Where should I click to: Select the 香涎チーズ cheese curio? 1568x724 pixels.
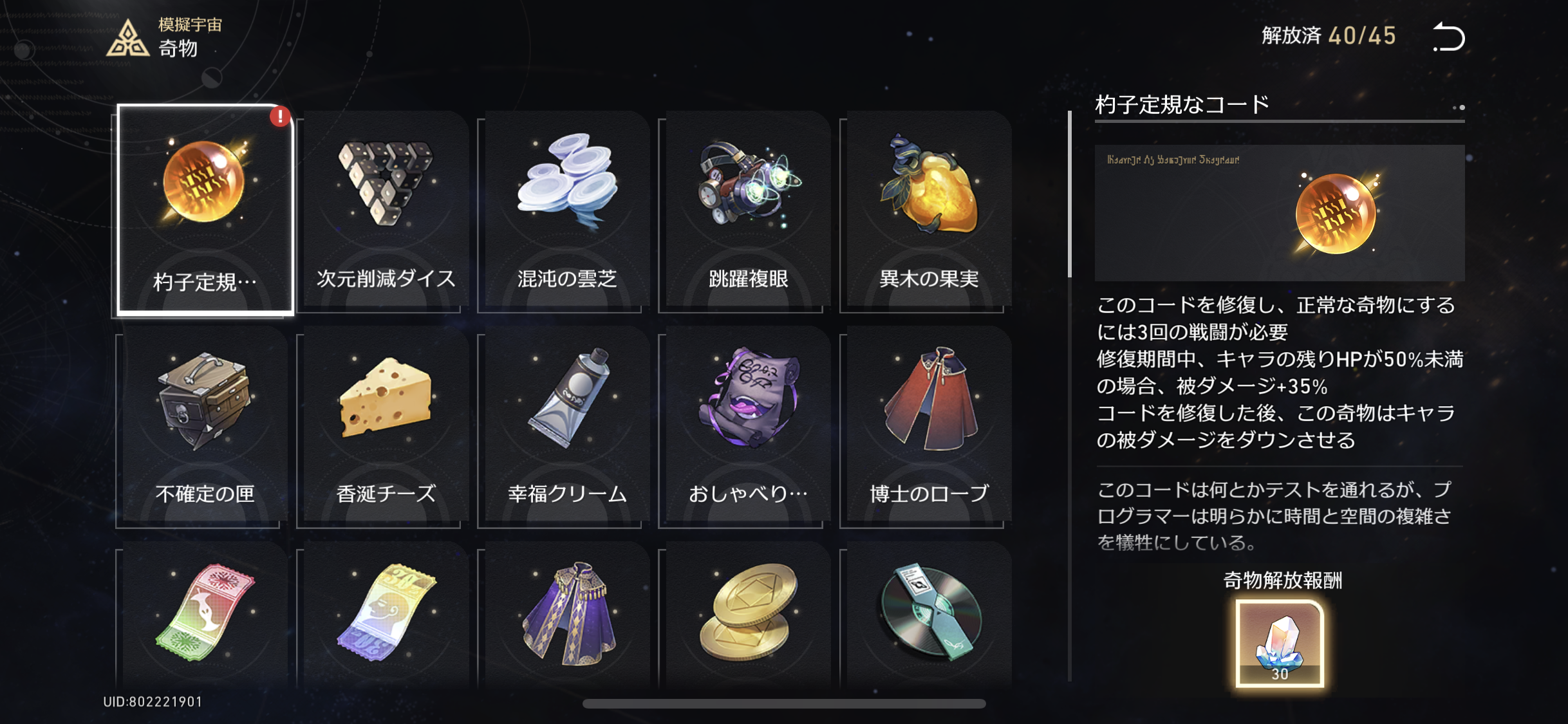[x=385, y=427]
